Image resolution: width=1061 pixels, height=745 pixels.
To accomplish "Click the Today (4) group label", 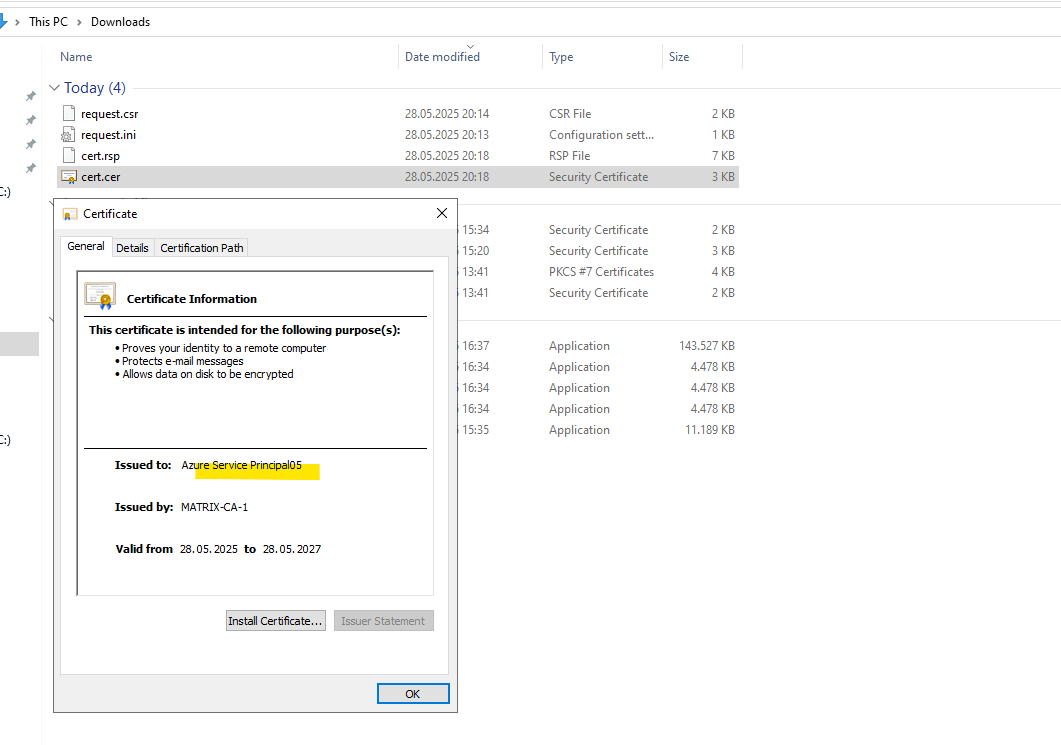I will click(95, 87).
